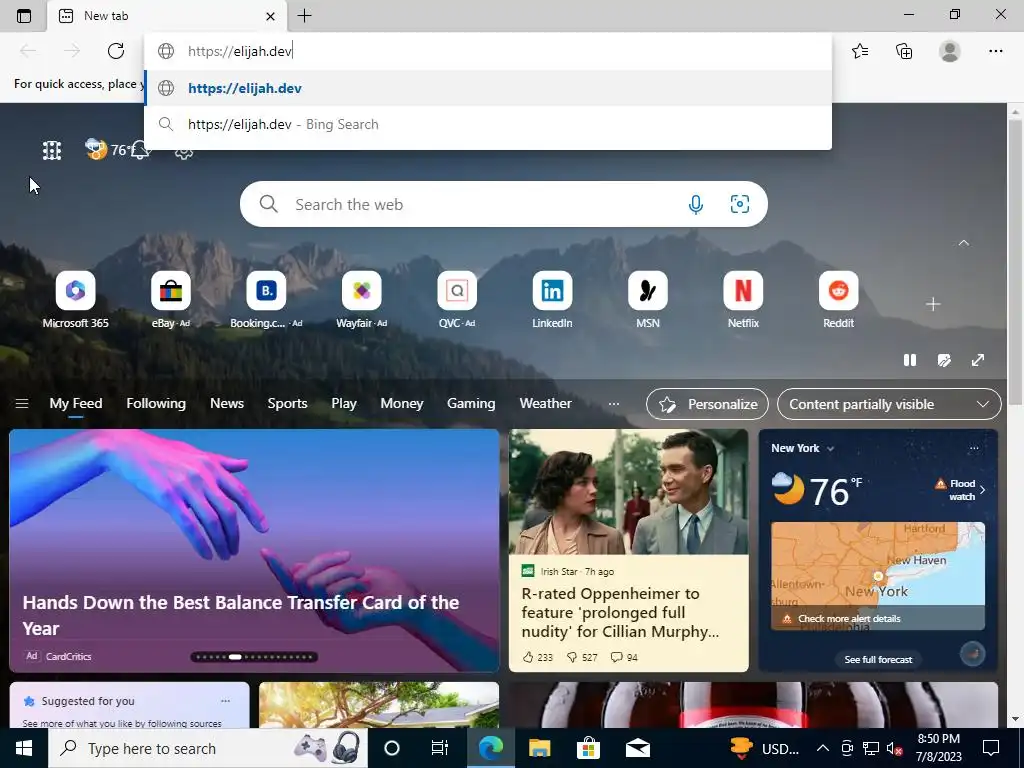Open the feed hamburger menu
The image size is (1024, 768).
[x=22, y=404]
